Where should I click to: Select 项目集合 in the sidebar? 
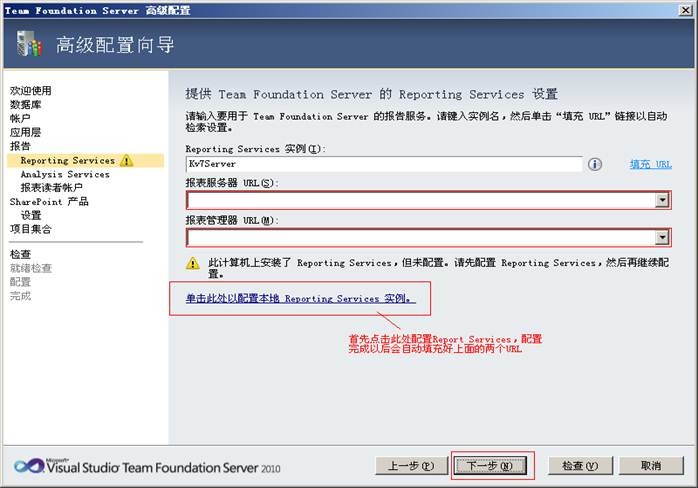31,229
